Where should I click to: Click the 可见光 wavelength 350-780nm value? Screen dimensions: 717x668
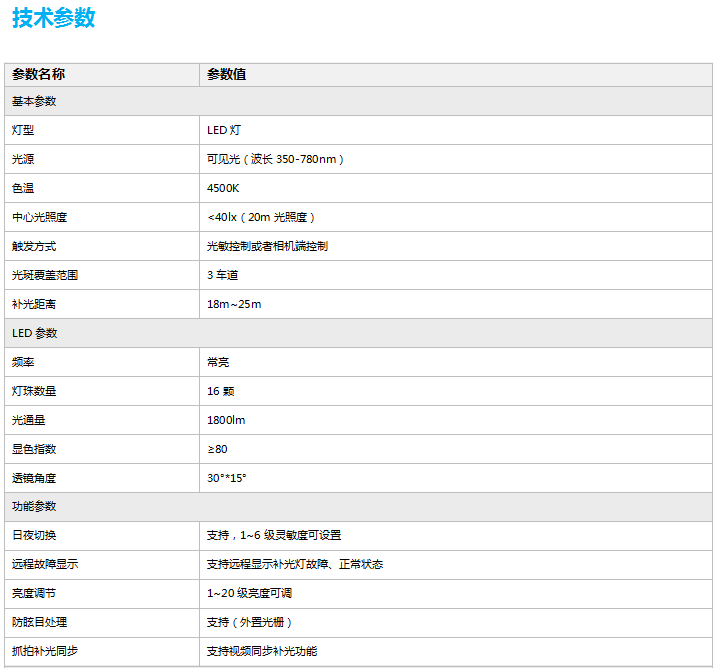click(x=276, y=159)
